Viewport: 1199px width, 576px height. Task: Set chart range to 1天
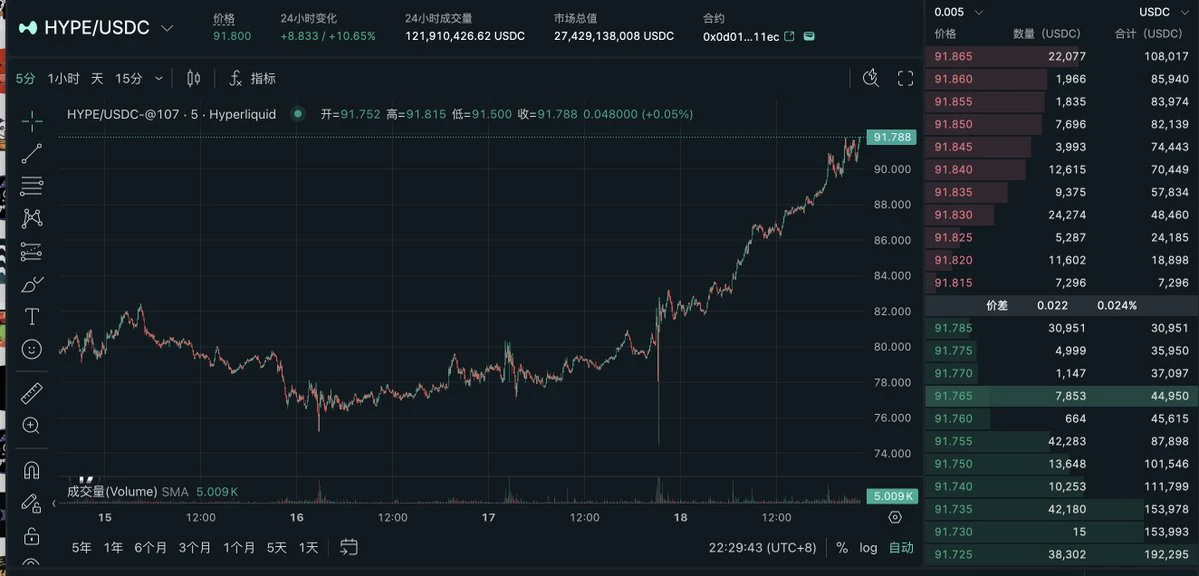click(308, 548)
